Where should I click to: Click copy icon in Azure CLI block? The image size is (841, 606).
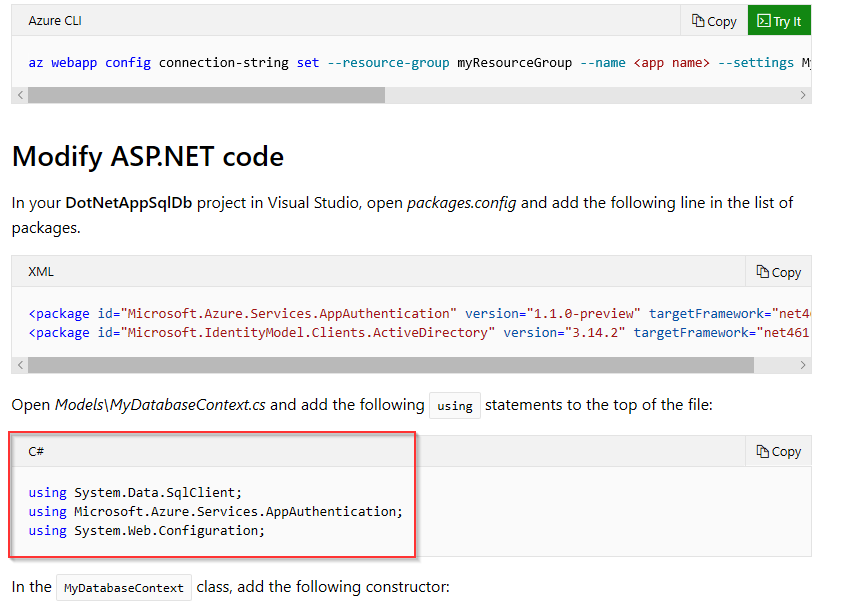698,21
